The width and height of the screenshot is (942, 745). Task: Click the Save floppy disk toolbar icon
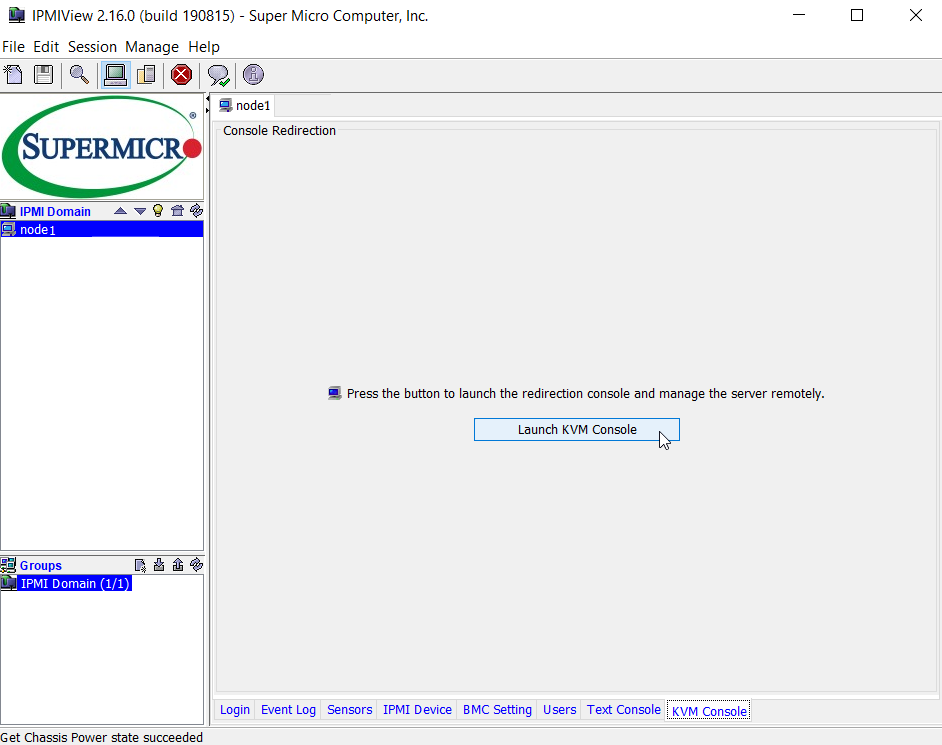pyautogui.click(x=43, y=75)
